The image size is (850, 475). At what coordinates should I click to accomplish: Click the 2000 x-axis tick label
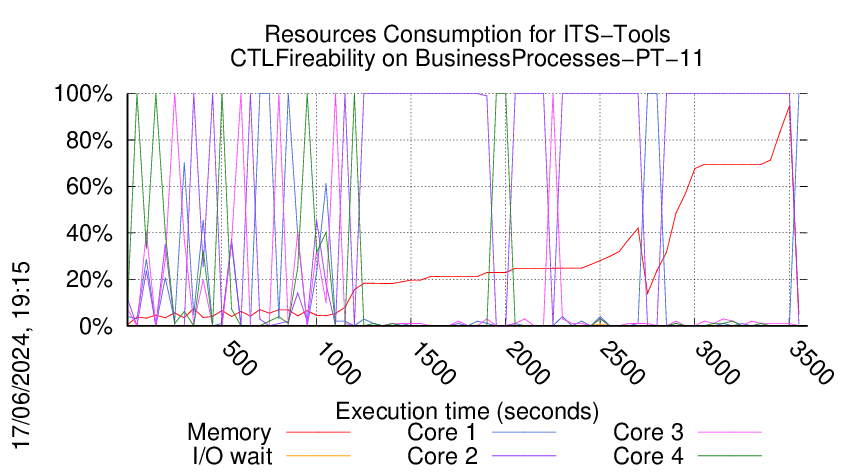[x=527, y=363]
